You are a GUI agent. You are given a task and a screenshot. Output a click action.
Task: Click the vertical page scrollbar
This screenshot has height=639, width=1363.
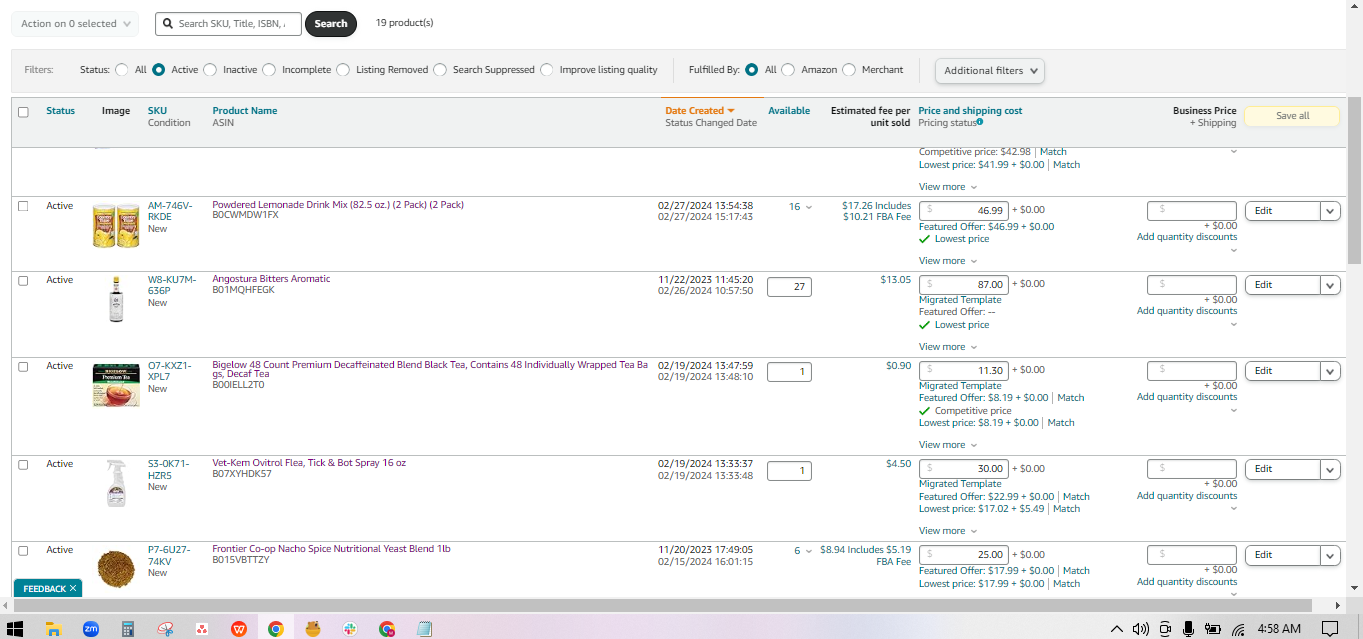(x=1355, y=180)
